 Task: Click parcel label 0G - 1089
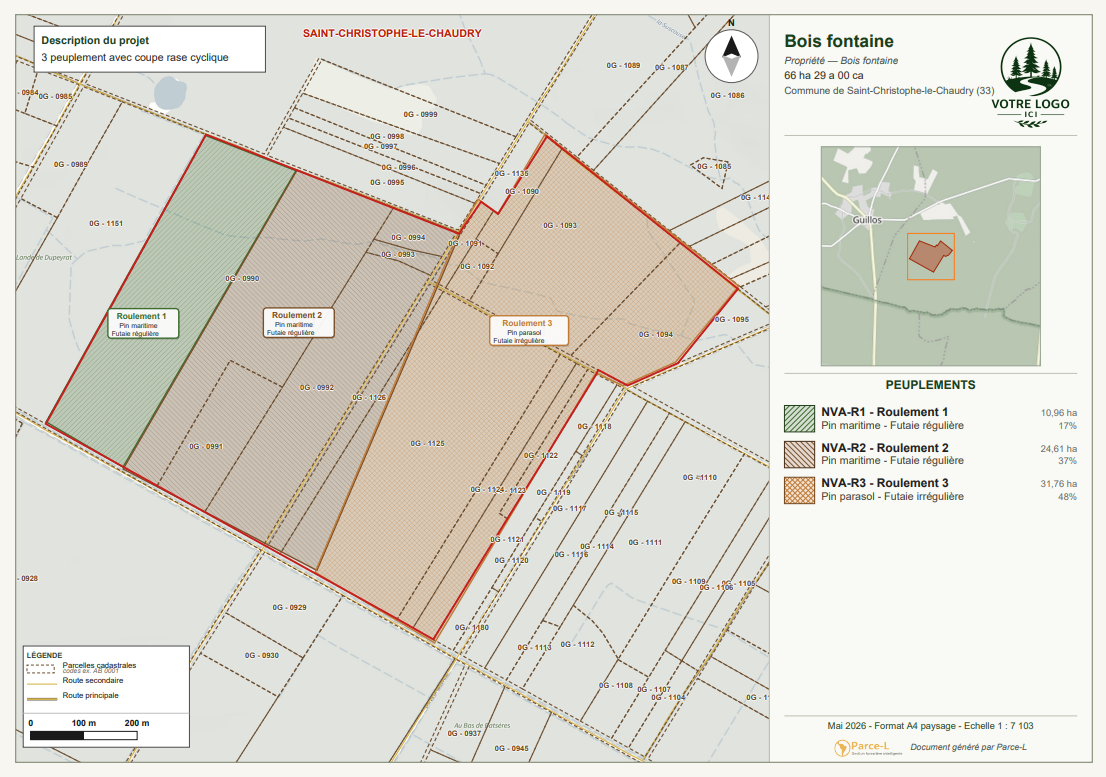(624, 66)
